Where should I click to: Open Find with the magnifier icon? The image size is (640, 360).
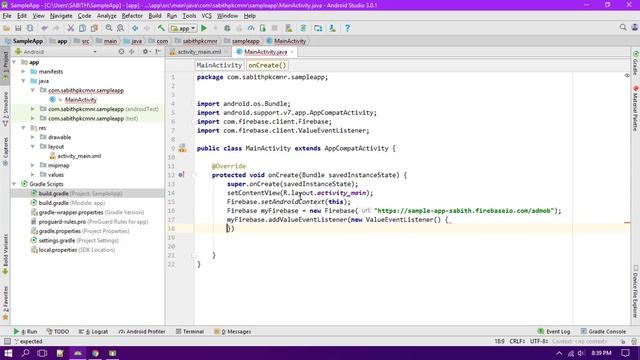point(109,28)
